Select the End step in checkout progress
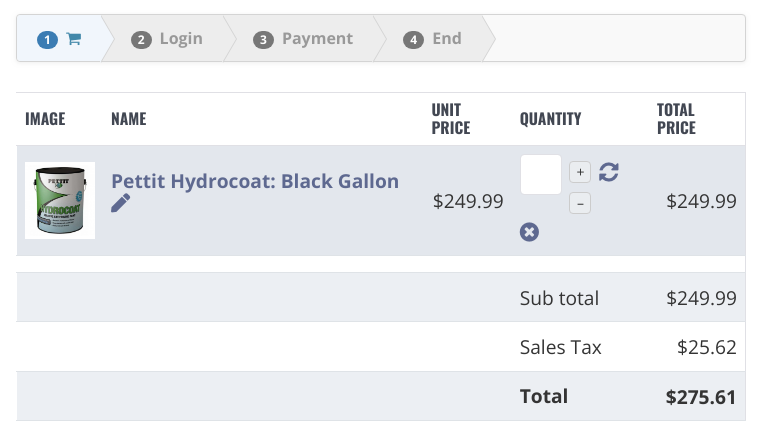Screen dimensions: 761x434 [433, 38]
